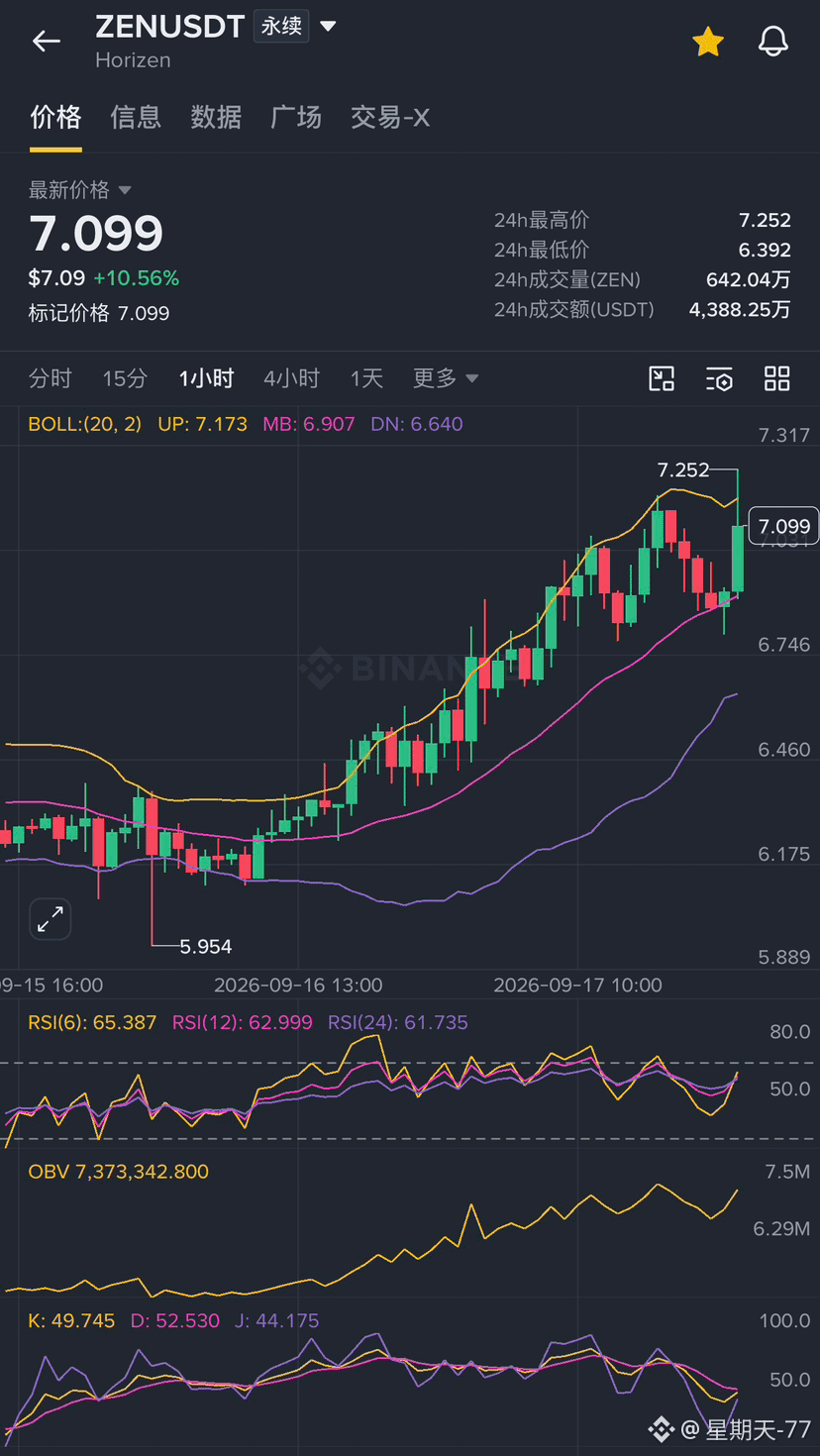The image size is (820, 1456).
Task: Tap the back arrow icon
Action: [x=47, y=41]
